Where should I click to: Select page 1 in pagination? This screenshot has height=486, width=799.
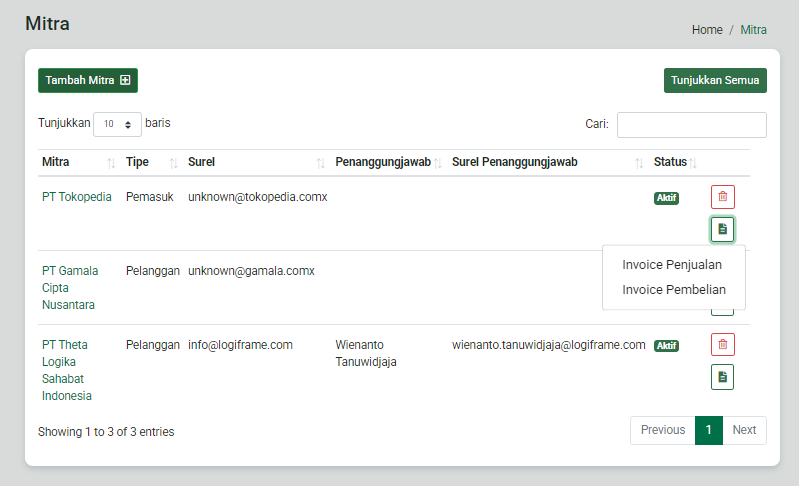click(708, 430)
